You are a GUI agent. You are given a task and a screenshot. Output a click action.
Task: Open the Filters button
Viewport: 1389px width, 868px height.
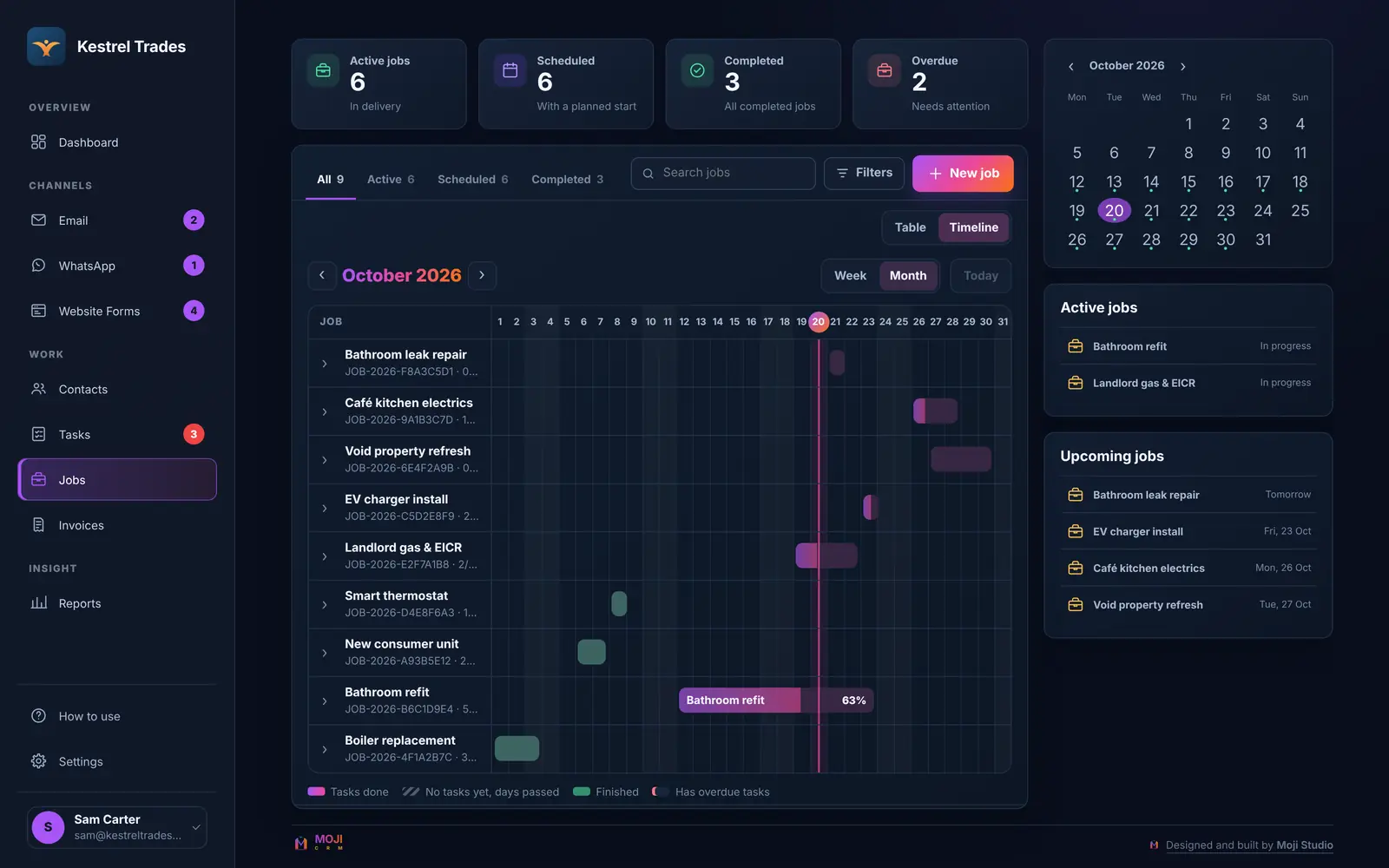864,174
